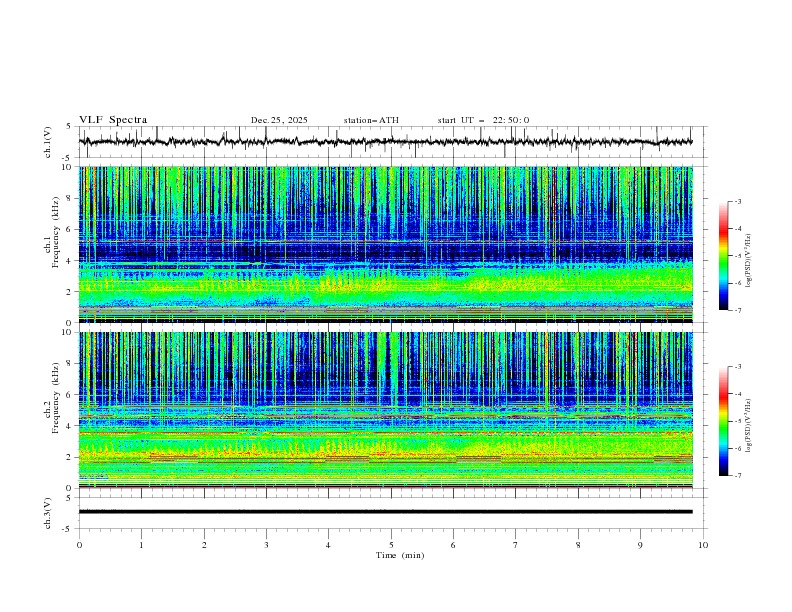Click the upper spectrogram color scale bar

[x=723, y=256]
